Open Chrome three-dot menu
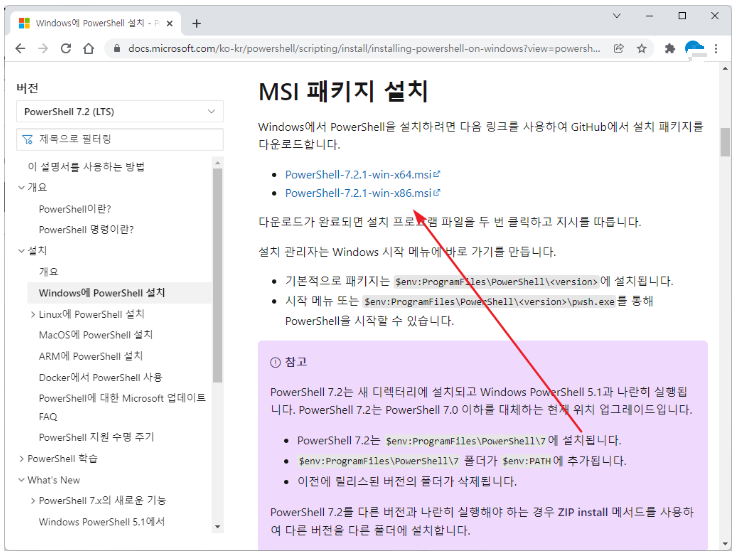Image resolution: width=738 pixels, height=553 pixels. pos(716,48)
